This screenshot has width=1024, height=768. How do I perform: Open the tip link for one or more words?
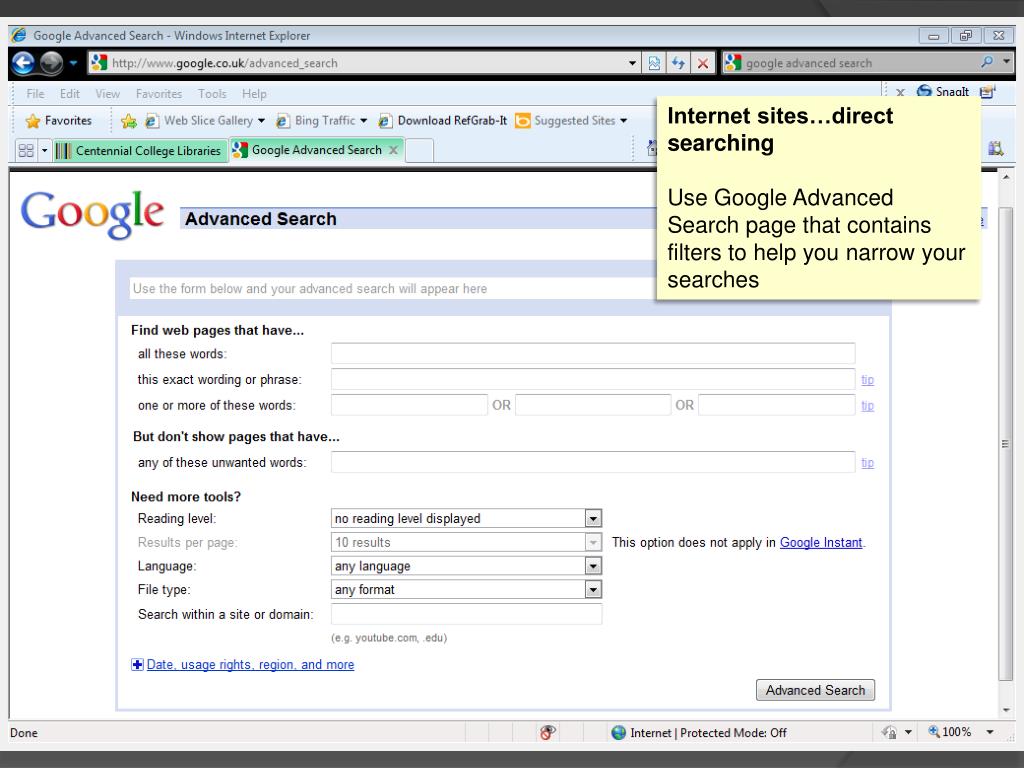click(867, 406)
